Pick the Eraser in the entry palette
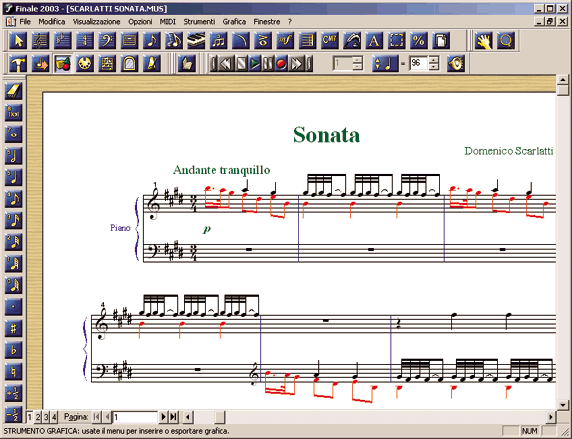Viewport: 572px width, 439px height. tap(13, 91)
